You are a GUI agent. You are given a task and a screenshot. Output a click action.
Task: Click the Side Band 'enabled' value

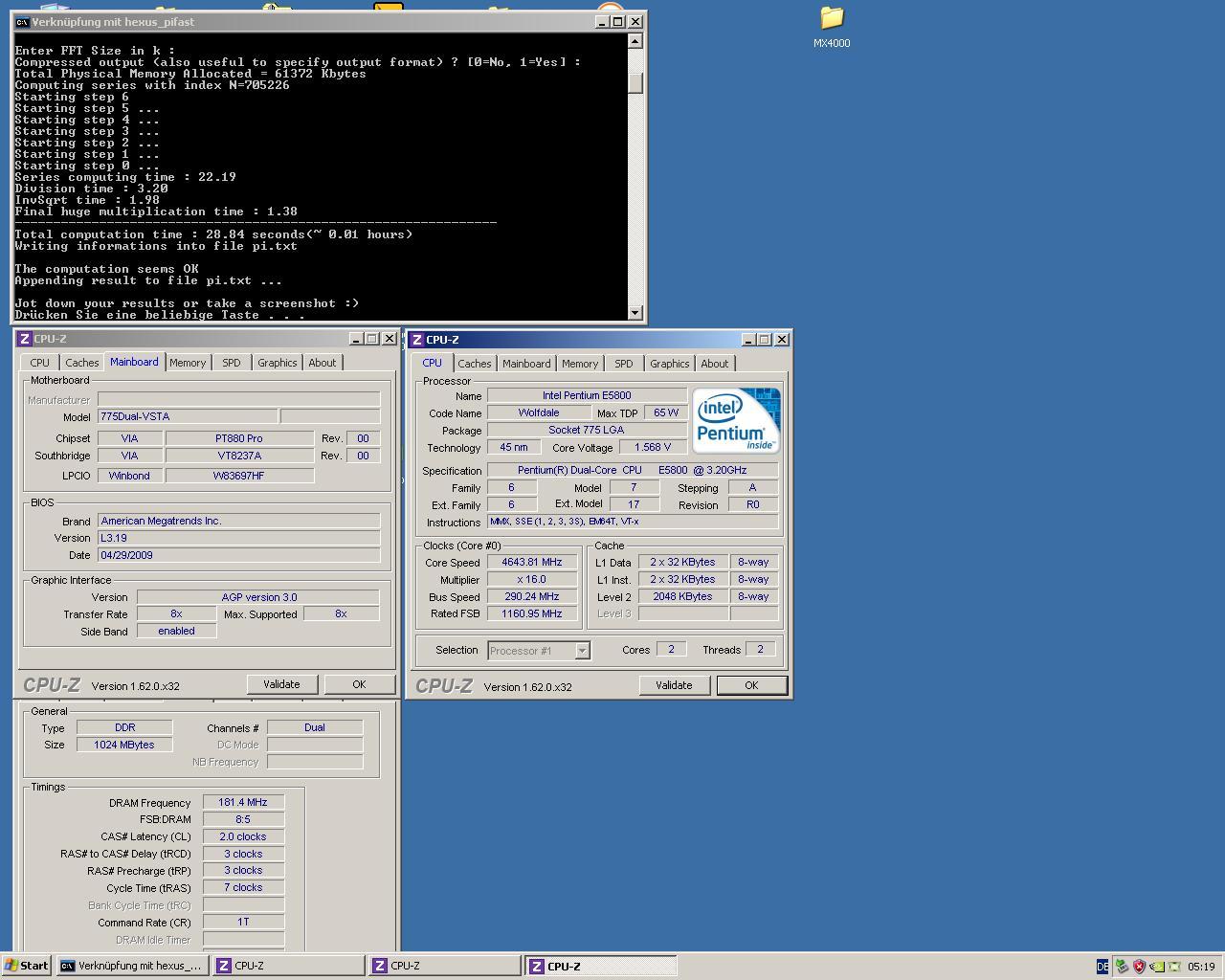176,632
